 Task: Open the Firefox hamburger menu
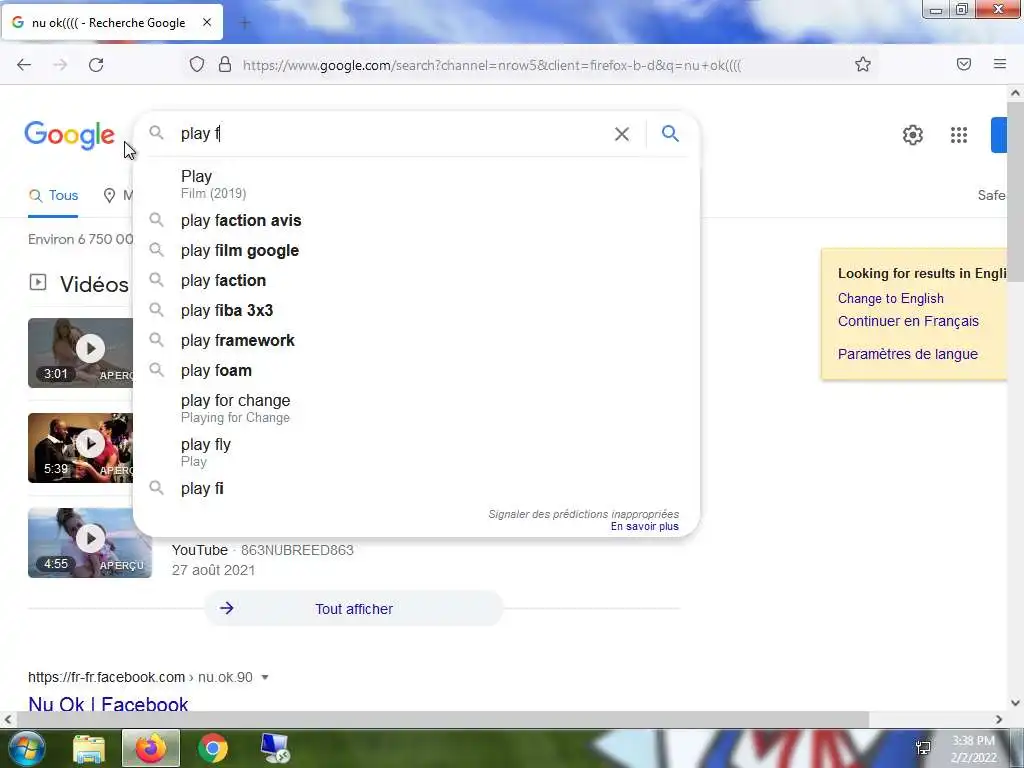coord(1000,64)
